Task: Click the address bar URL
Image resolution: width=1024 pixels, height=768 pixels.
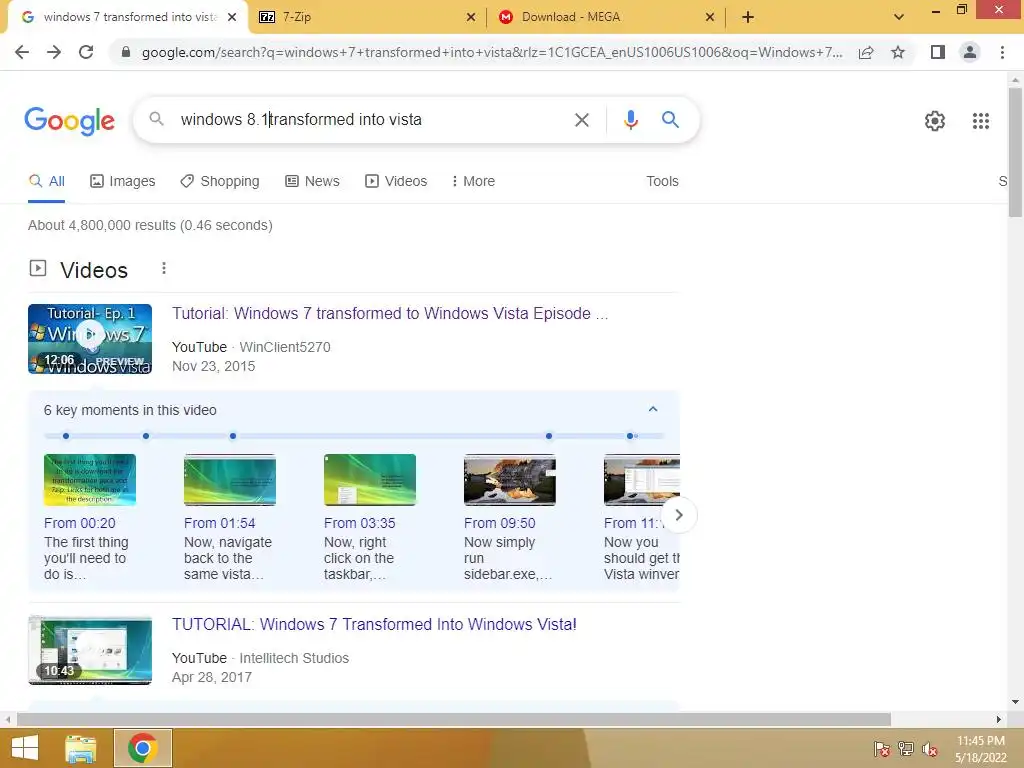Action: click(x=492, y=52)
